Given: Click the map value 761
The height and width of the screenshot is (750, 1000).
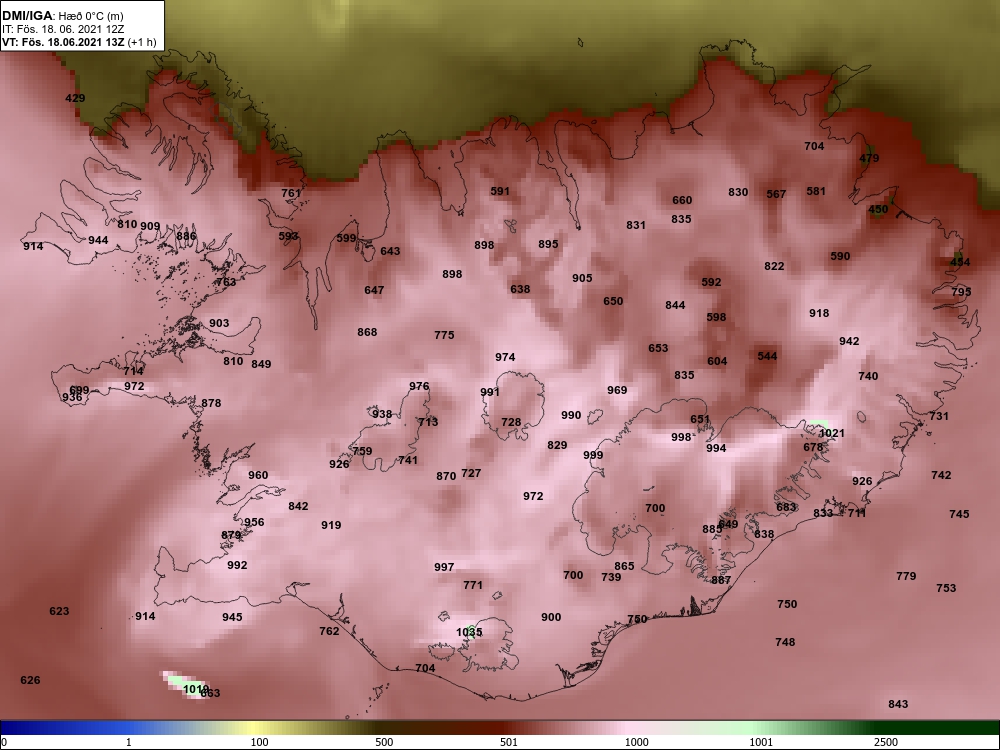Looking at the screenshot, I should click(291, 193).
